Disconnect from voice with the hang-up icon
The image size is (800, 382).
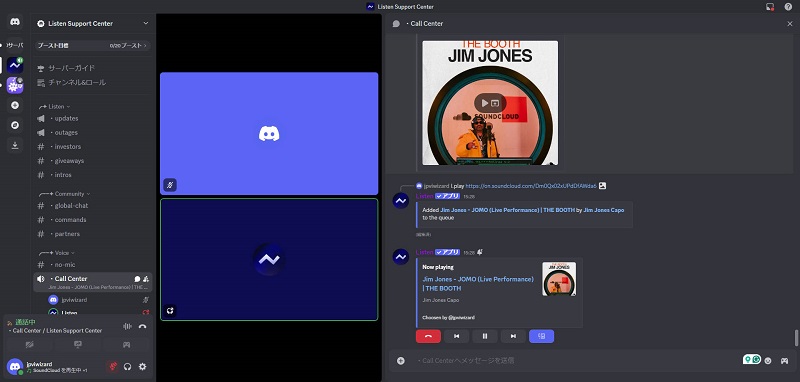[142, 326]
